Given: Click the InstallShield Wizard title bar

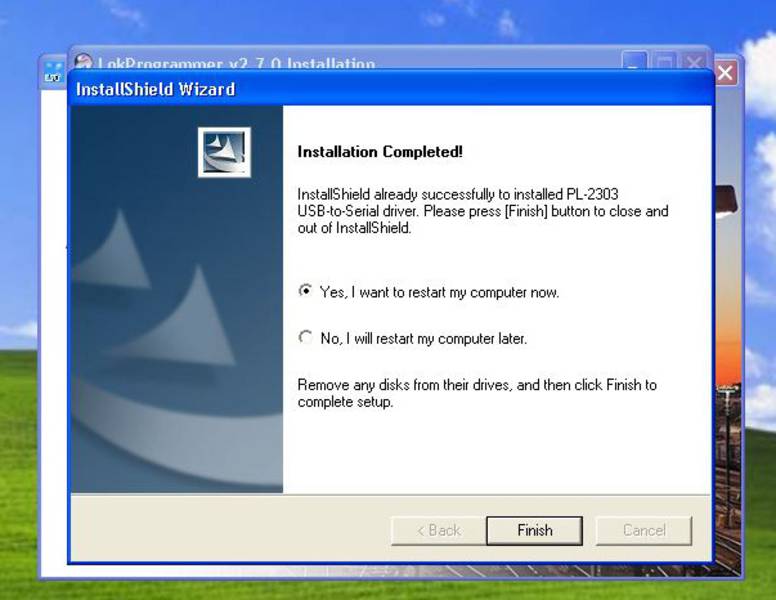Looking at the screenshot, I should click(391, 89).
